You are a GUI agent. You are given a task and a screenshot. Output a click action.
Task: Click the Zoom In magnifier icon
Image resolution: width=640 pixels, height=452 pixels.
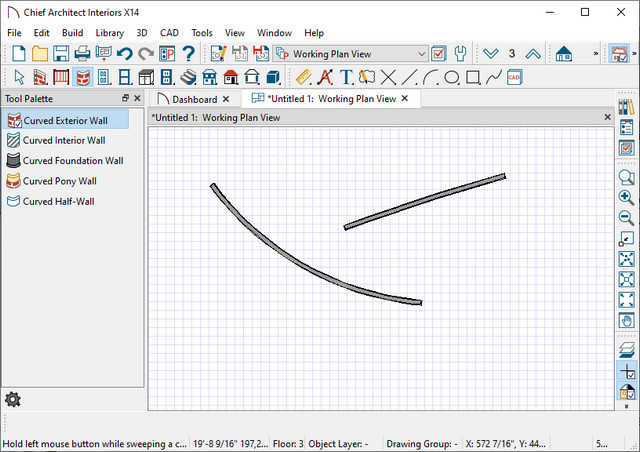[627, 198]
